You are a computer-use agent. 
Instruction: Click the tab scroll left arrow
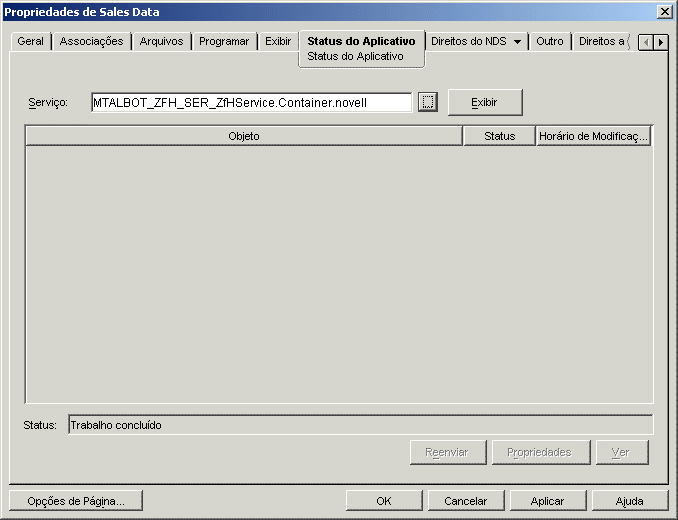(646, 42)
